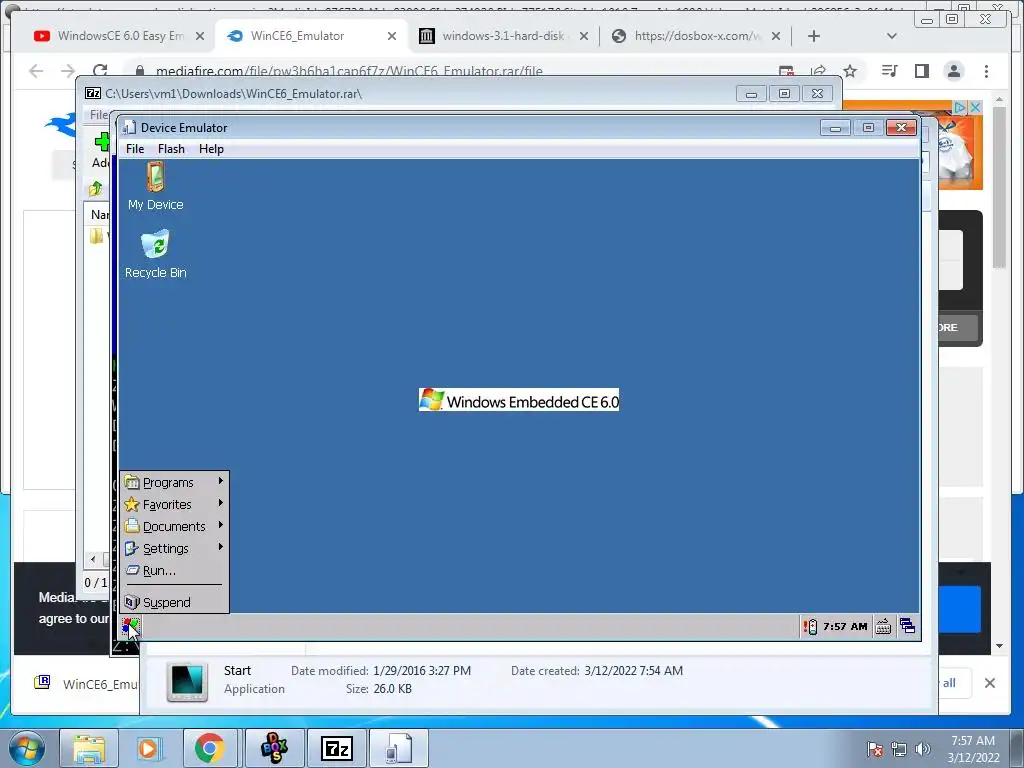The height and width of the screenshot is (768, 1024).
Task: Open the Help menu in Device Emulator
Action: point(211,149)
